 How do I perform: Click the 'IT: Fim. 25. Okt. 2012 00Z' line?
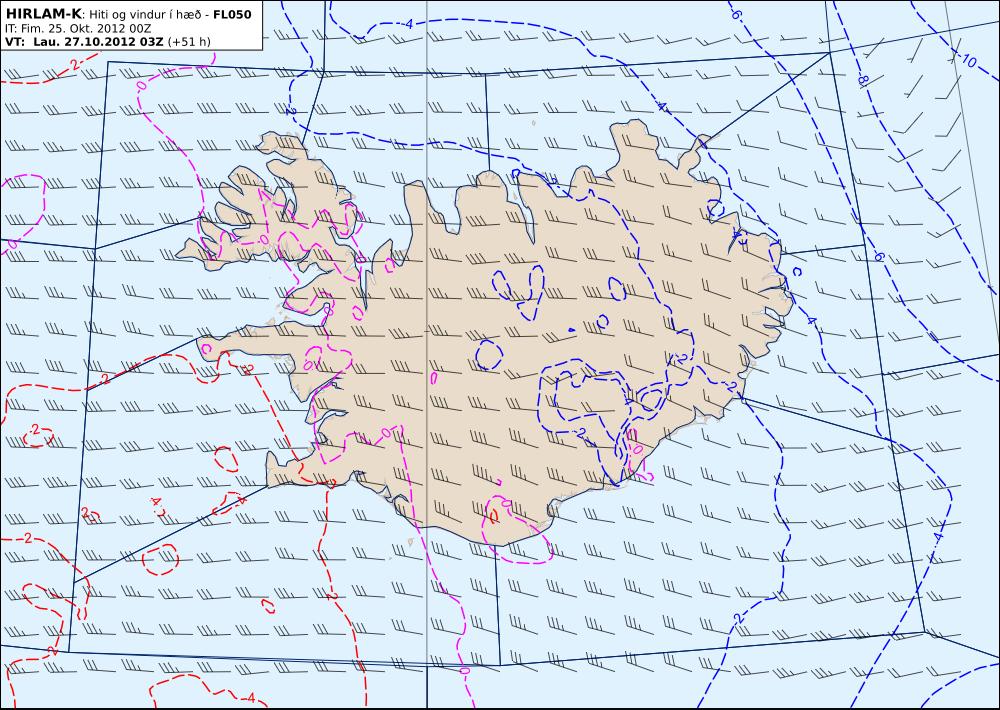click(x=78, y=28)
